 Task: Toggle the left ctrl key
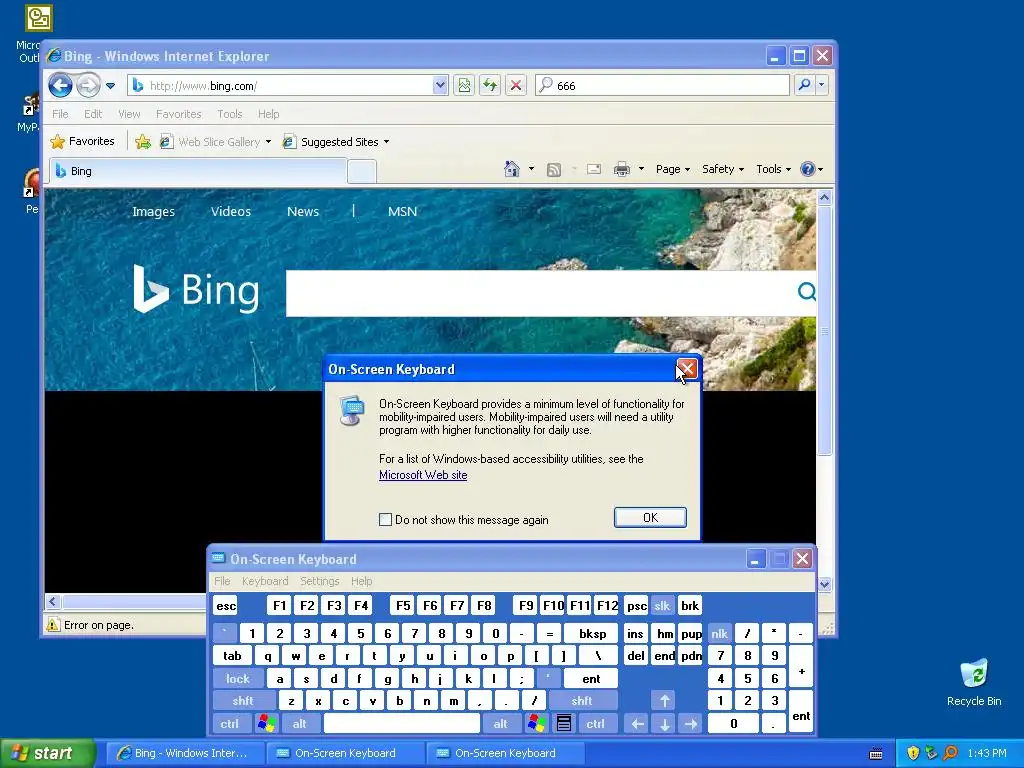(x=229, y=724)
